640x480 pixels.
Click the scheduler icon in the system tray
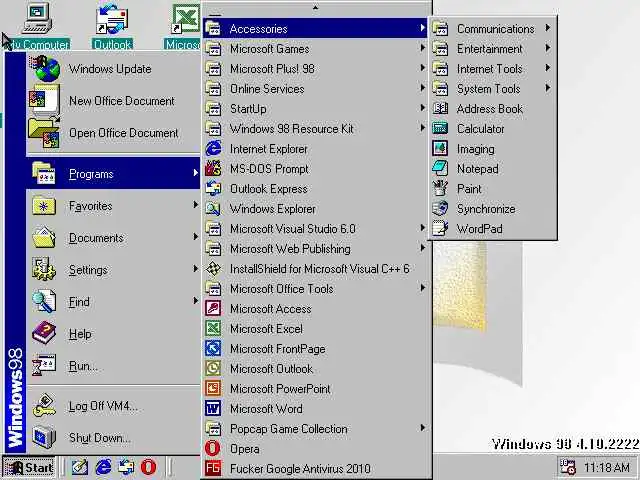coord(567,467)
